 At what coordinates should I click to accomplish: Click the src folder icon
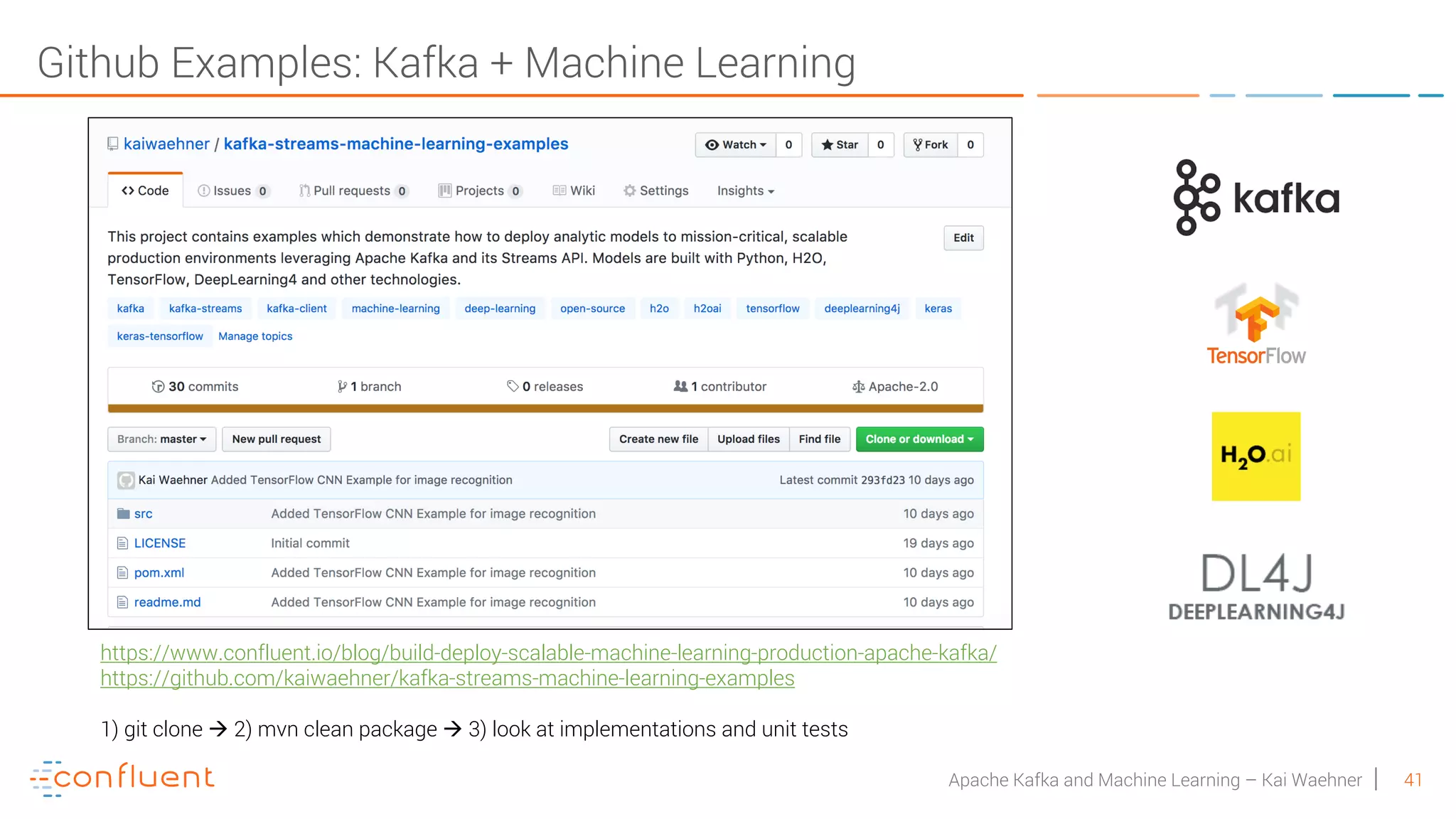point(123,513)
